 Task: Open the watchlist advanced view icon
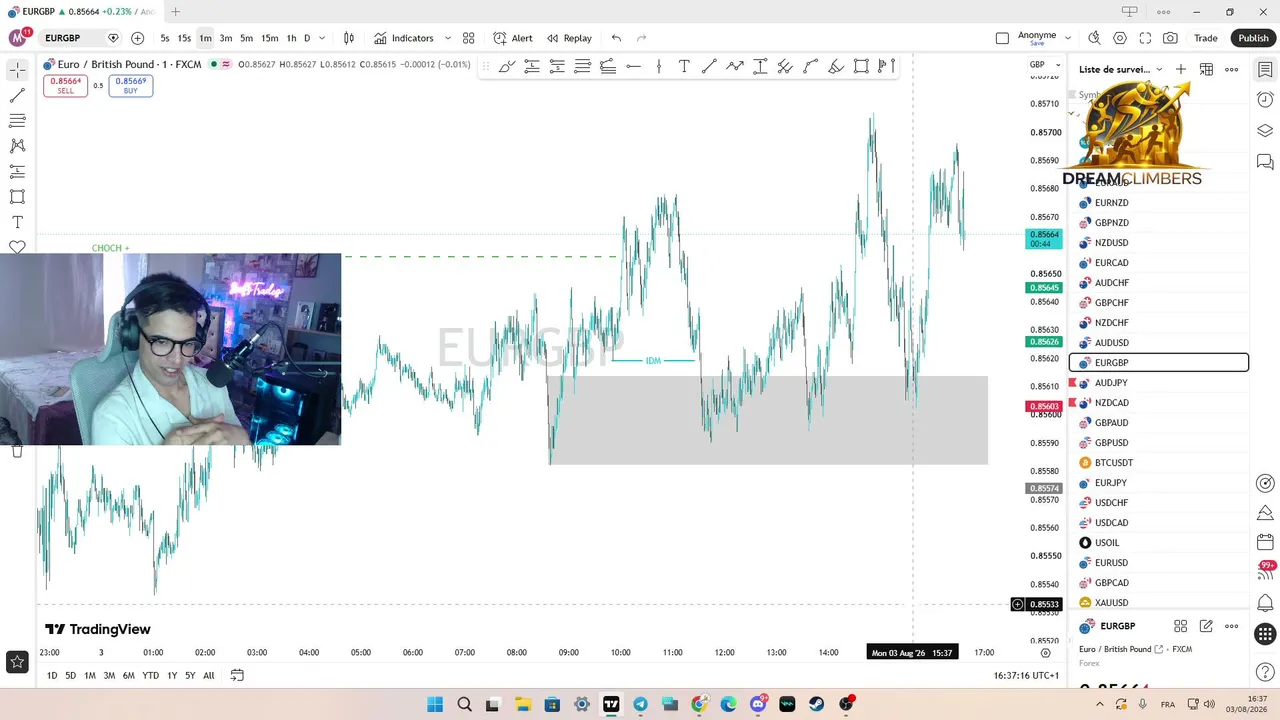pyautogui.click(x=1207, y=69)
